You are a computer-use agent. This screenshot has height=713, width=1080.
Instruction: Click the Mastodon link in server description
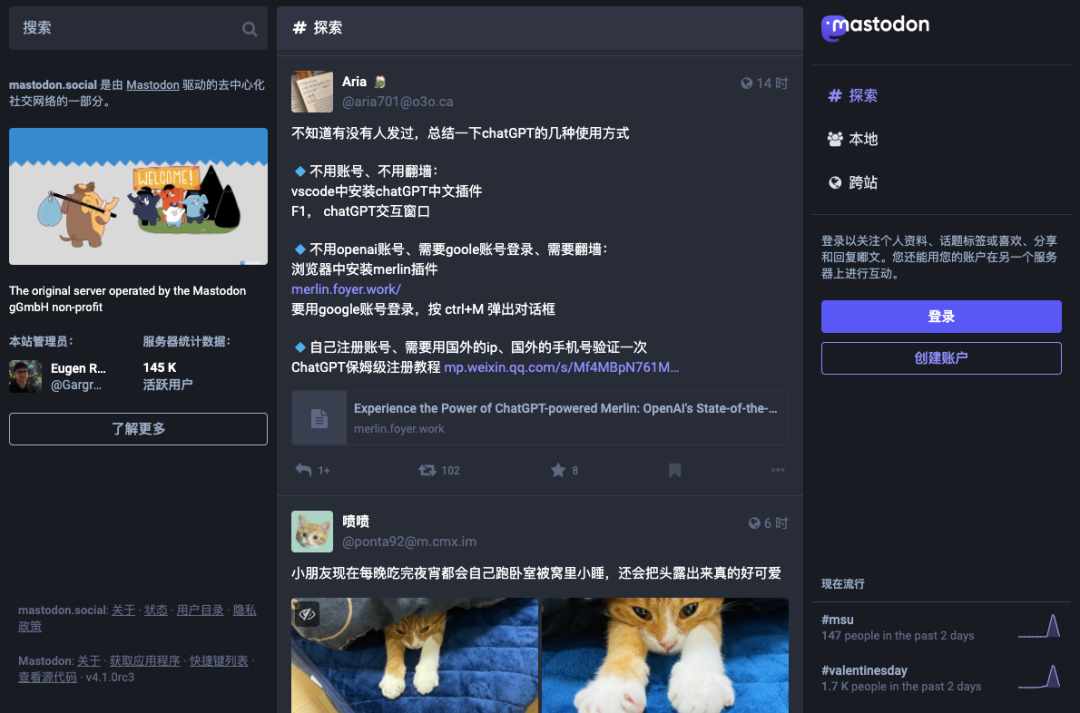[x=153, y=85]
